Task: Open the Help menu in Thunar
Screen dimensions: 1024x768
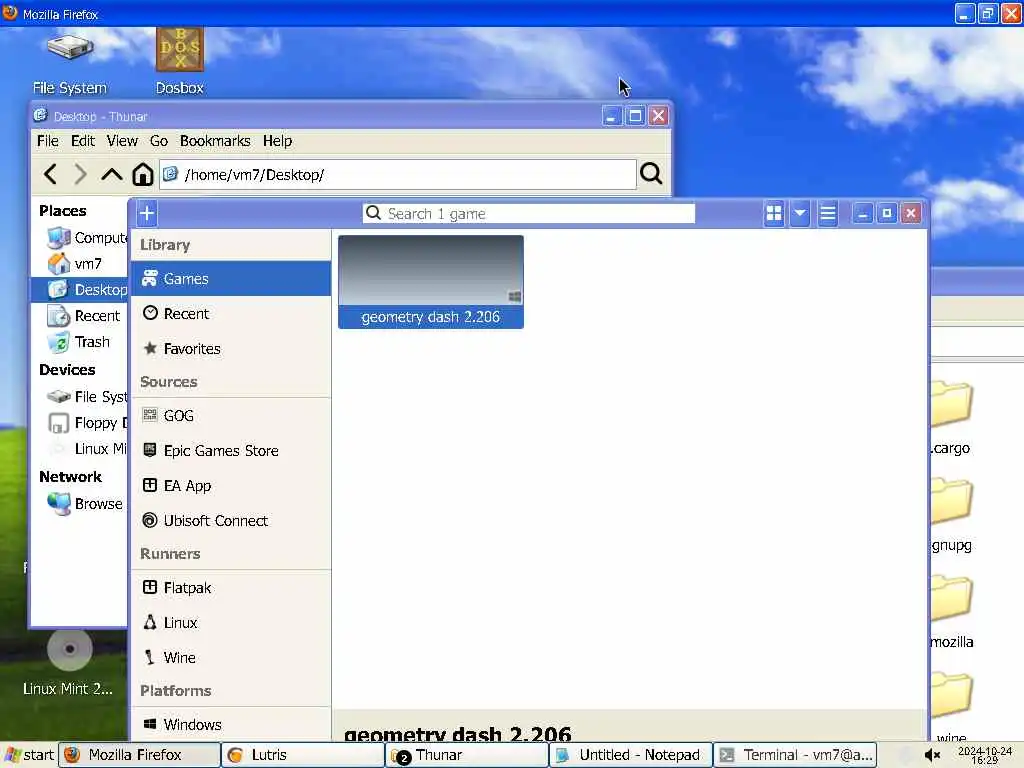Action: click(x=278, y=141)
